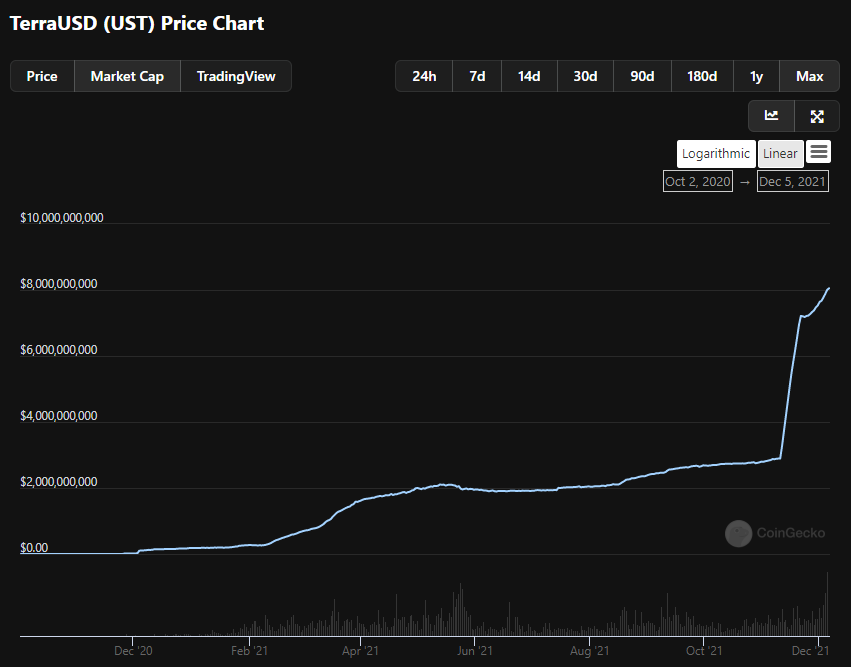Open the TradingView tab
Screen dimensions: 851x667
tap(236, 76)
